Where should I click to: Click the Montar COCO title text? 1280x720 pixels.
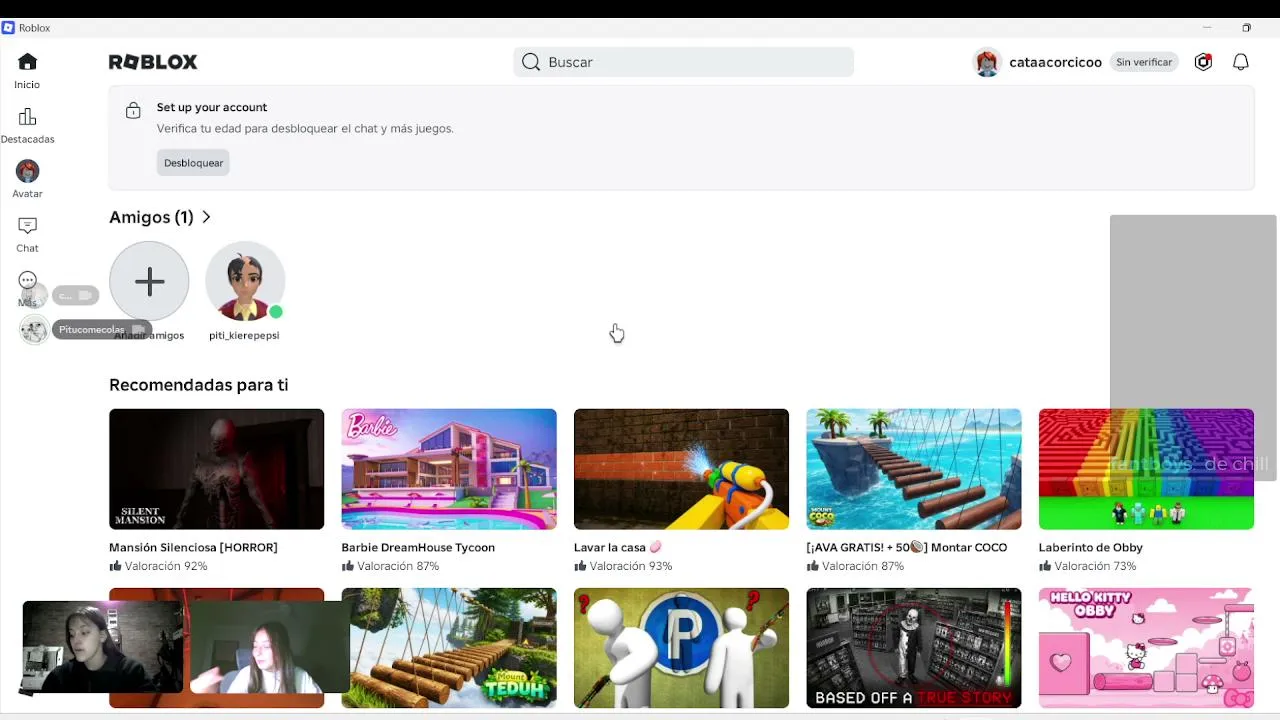point(907,548)
